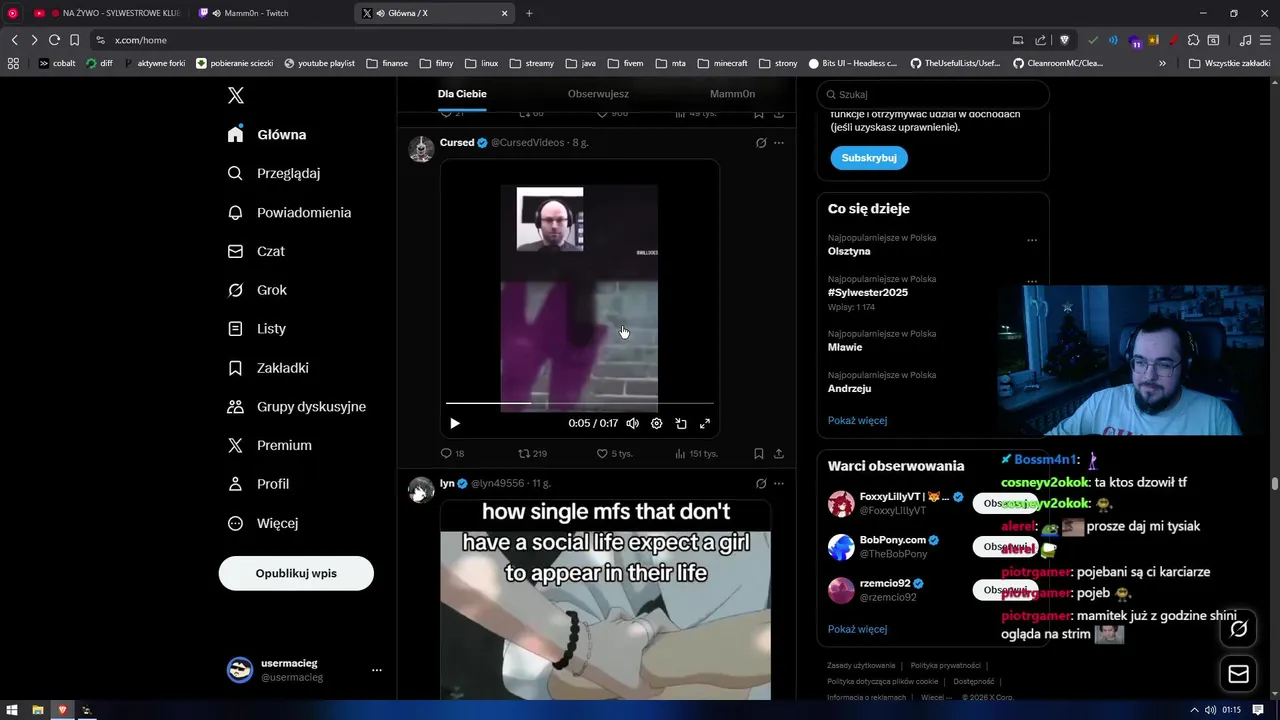The height and width of the screenshot is (720, 1280).
Task: Open Andrzeju trend
Action: tap(850, 388)
